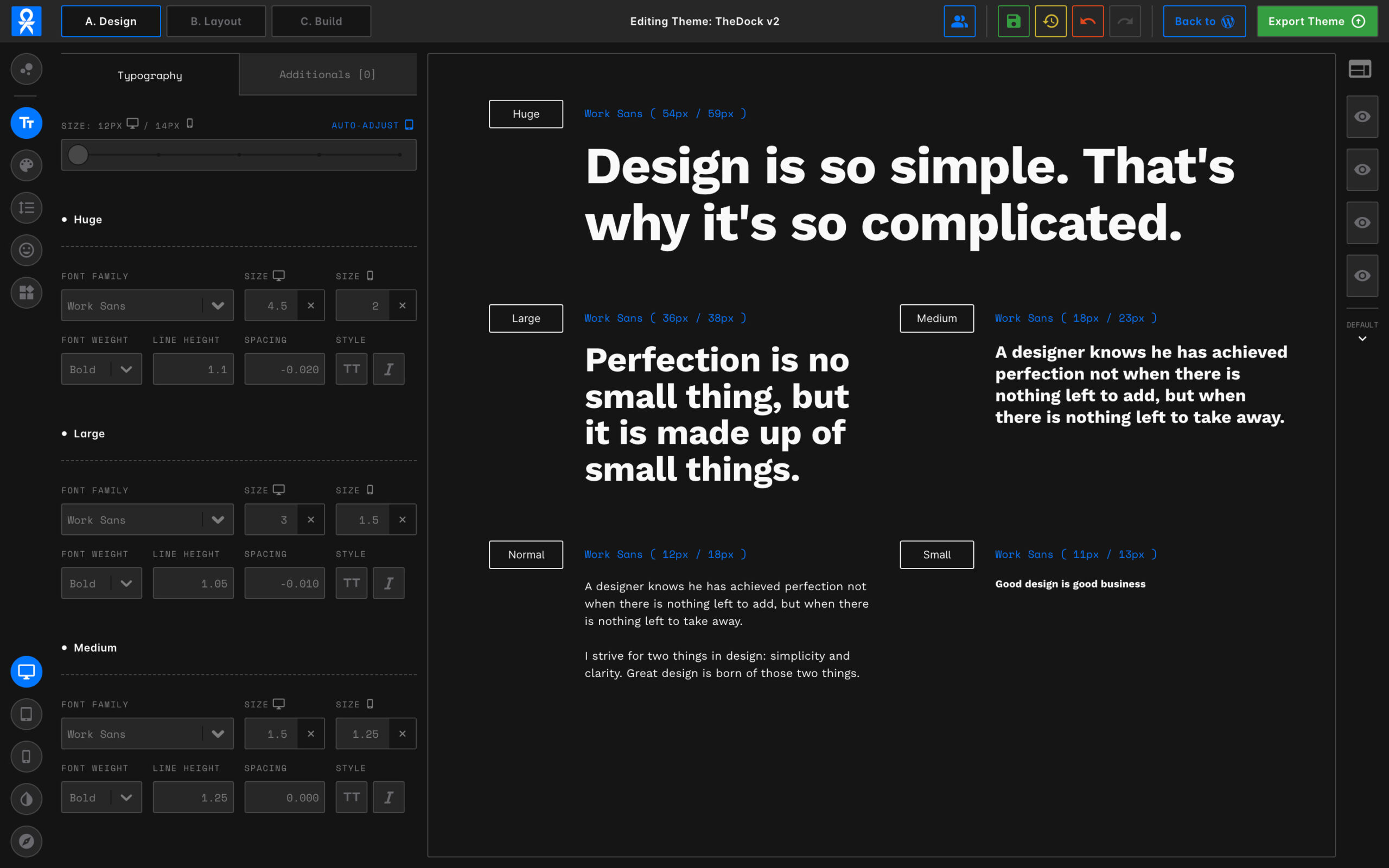Click the compass icon in sidebar
This screenshot has height=868, width=1389.
tap(27, 841)
